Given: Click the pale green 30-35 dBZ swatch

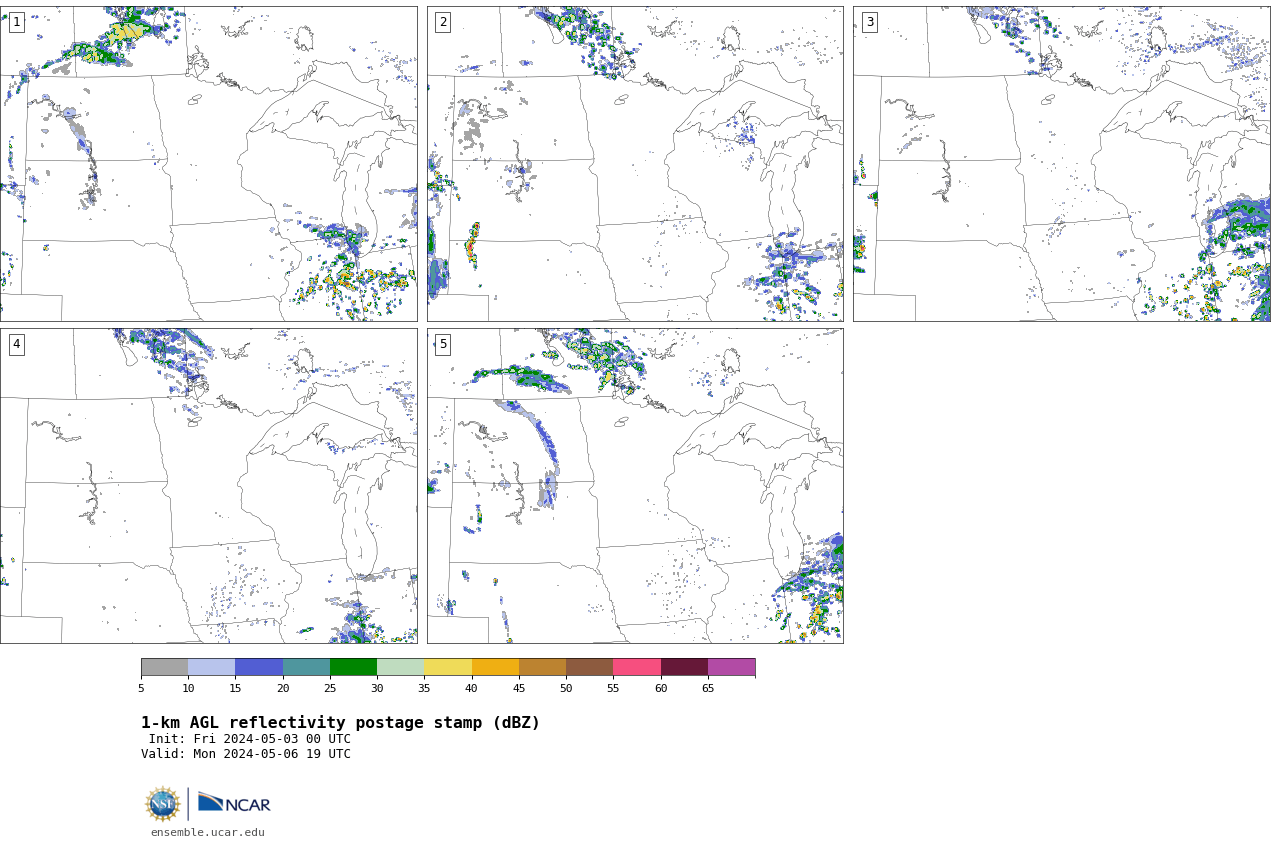Looking at the screenshot, I should (x=400, y=667).
